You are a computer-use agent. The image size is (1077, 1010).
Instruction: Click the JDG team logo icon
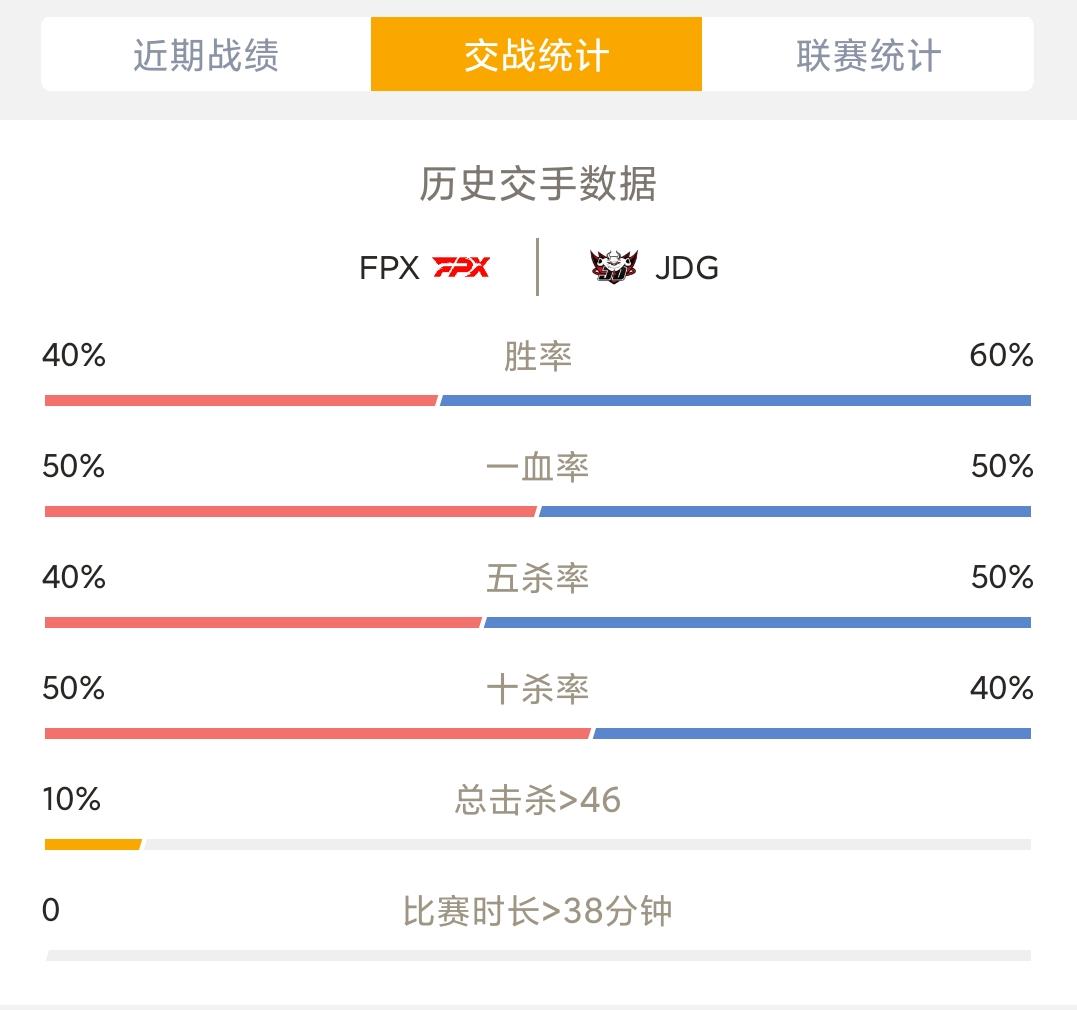613,267
